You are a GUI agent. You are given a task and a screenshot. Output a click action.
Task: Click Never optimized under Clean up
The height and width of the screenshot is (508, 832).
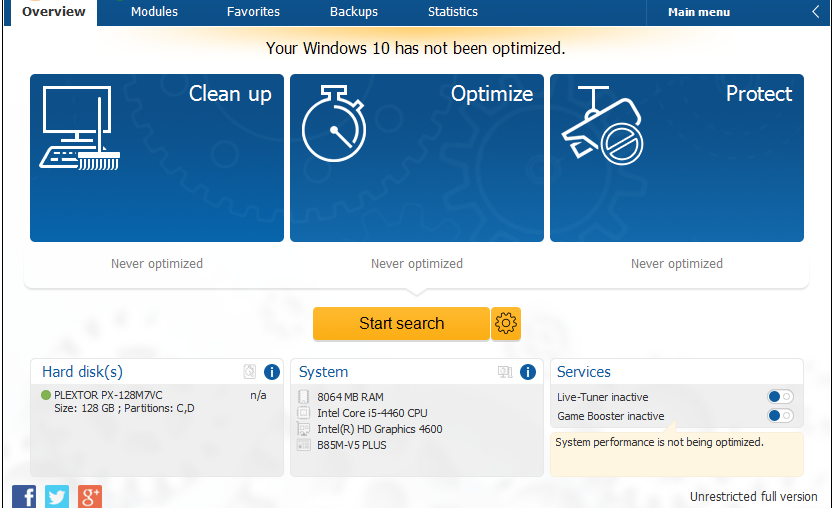click(157, 263)
